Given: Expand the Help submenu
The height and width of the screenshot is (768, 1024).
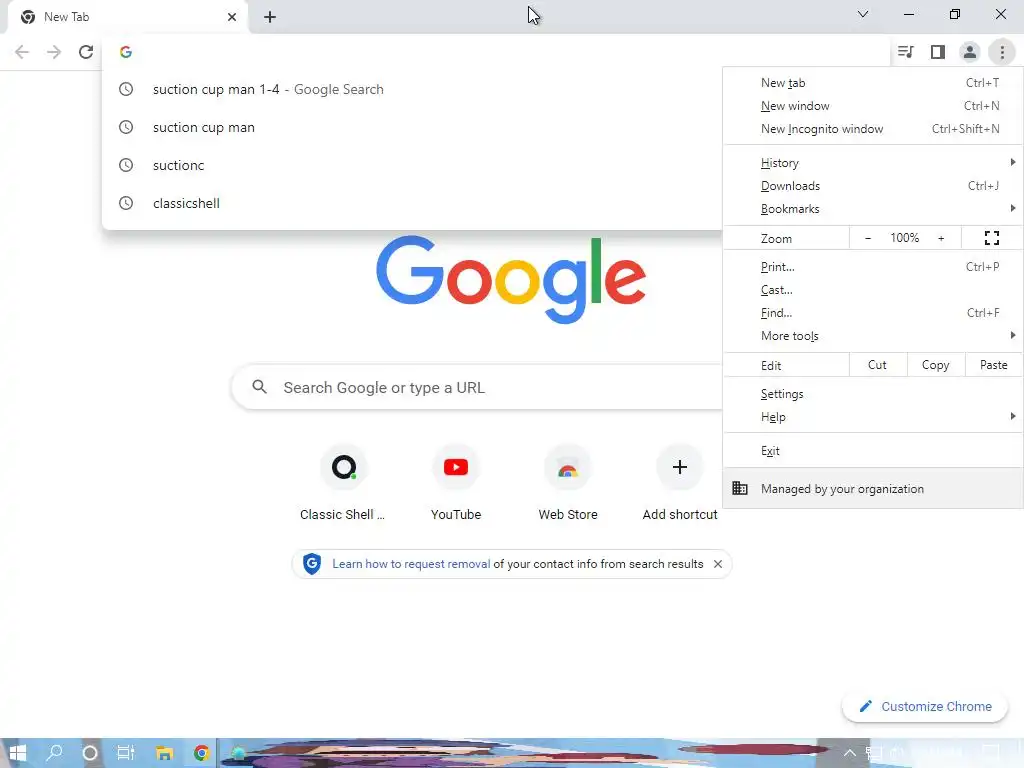Looking at the screenshot, I should coord(873,417).
